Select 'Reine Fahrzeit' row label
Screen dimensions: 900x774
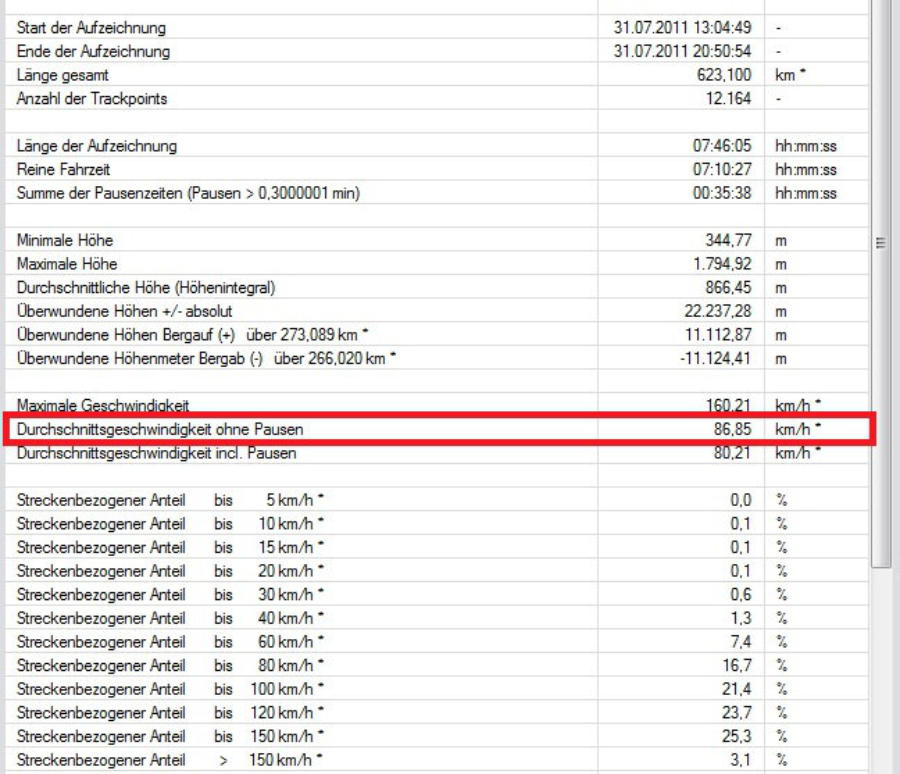pos(63,169)
